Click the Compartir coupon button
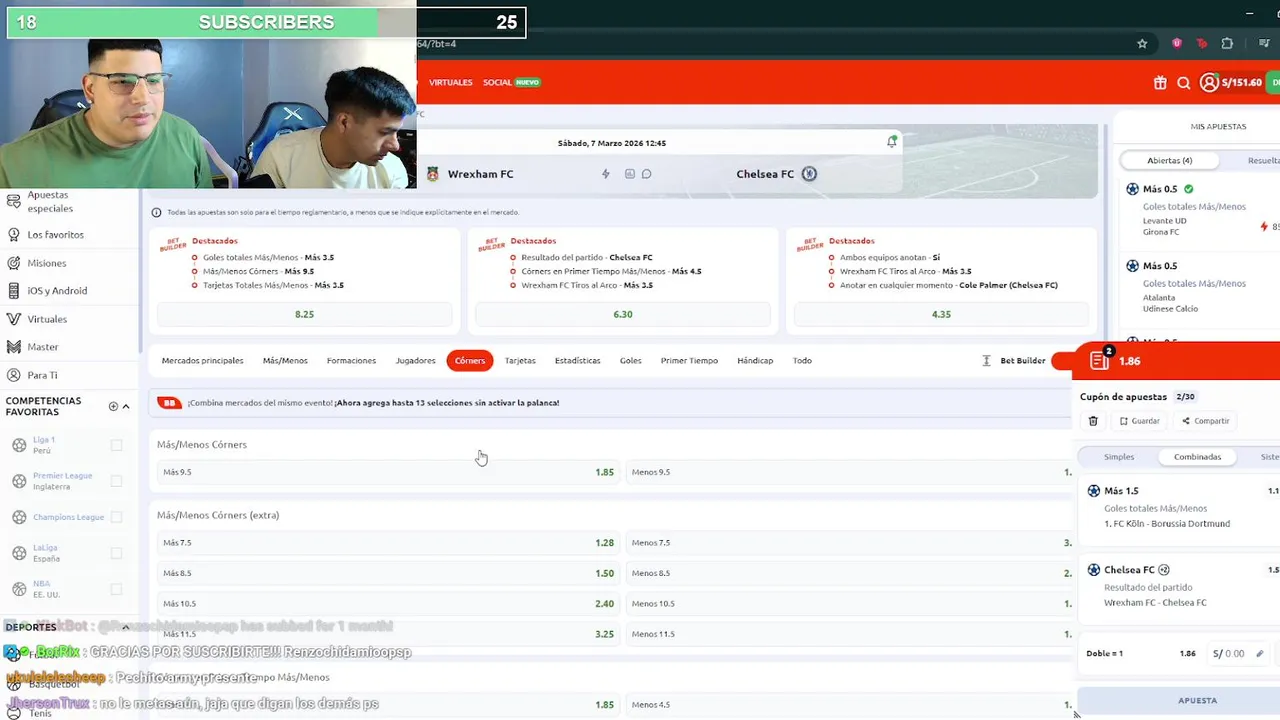 (x=1205, y=421)
